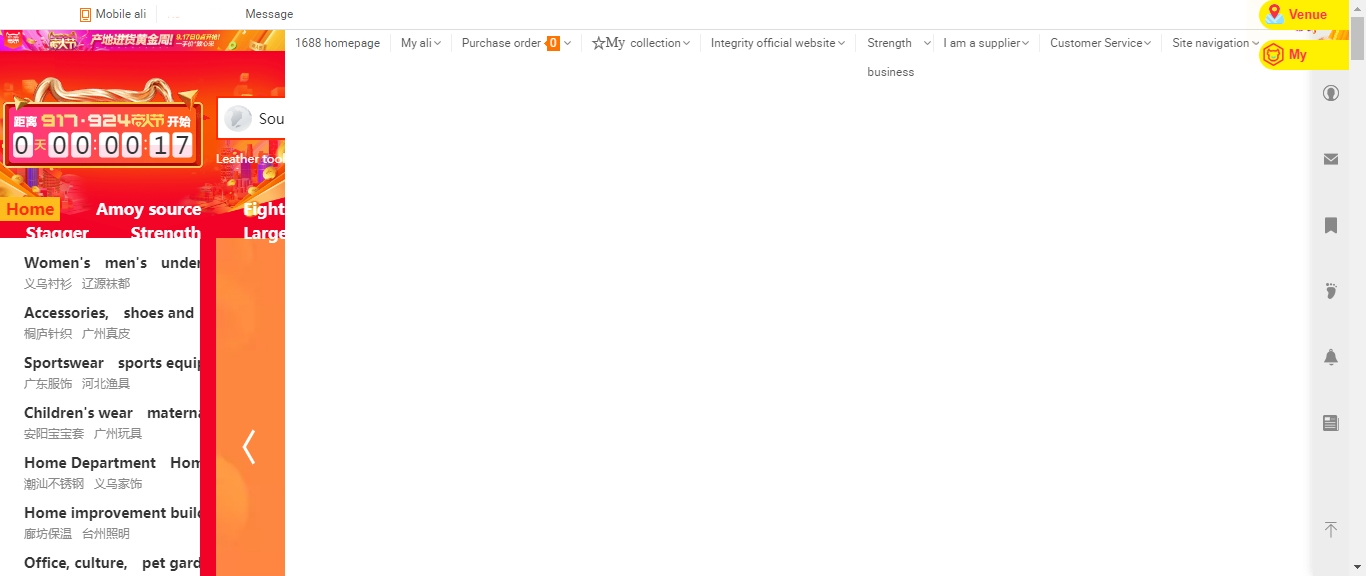1366x576 pixels.
Task: Open the bell notifications sidebar icon
Action: [1331, 357]
